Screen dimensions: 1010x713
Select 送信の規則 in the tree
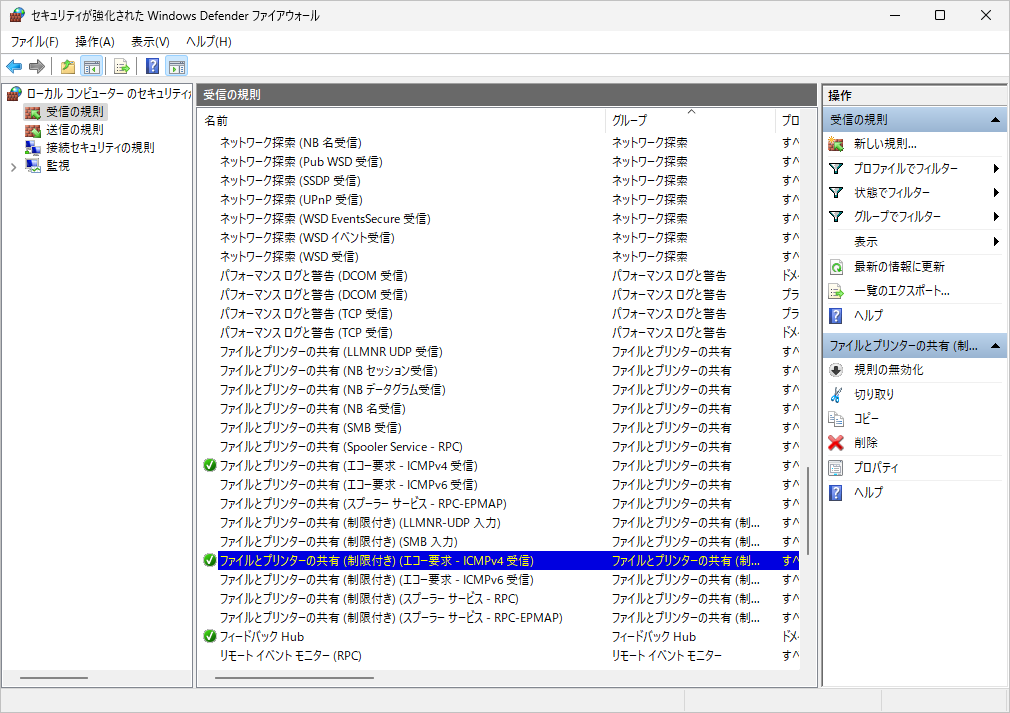pyautogui.click(x=75, y=130)
